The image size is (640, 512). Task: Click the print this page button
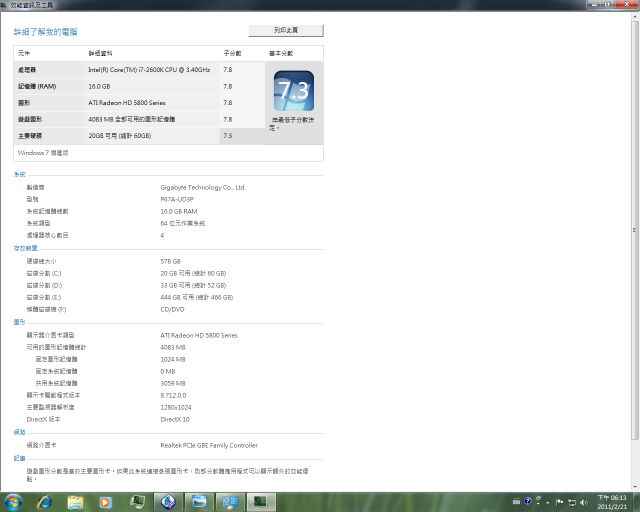pyautogui.click(x=286, y=30)
